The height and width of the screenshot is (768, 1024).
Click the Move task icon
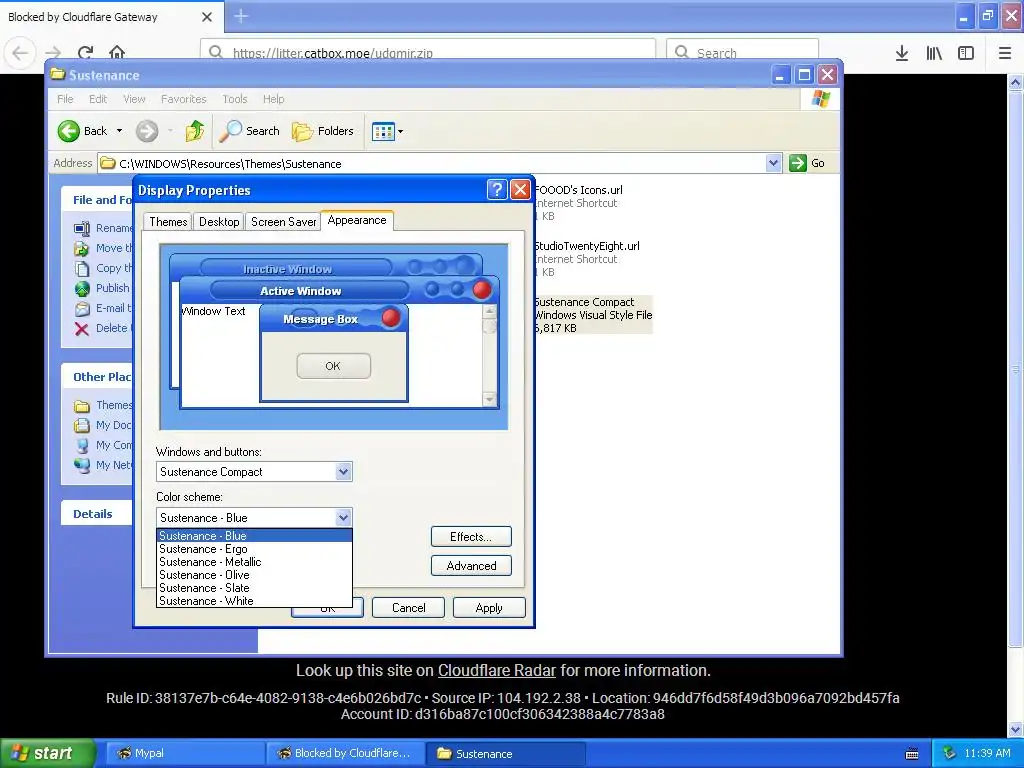point(82,248)
